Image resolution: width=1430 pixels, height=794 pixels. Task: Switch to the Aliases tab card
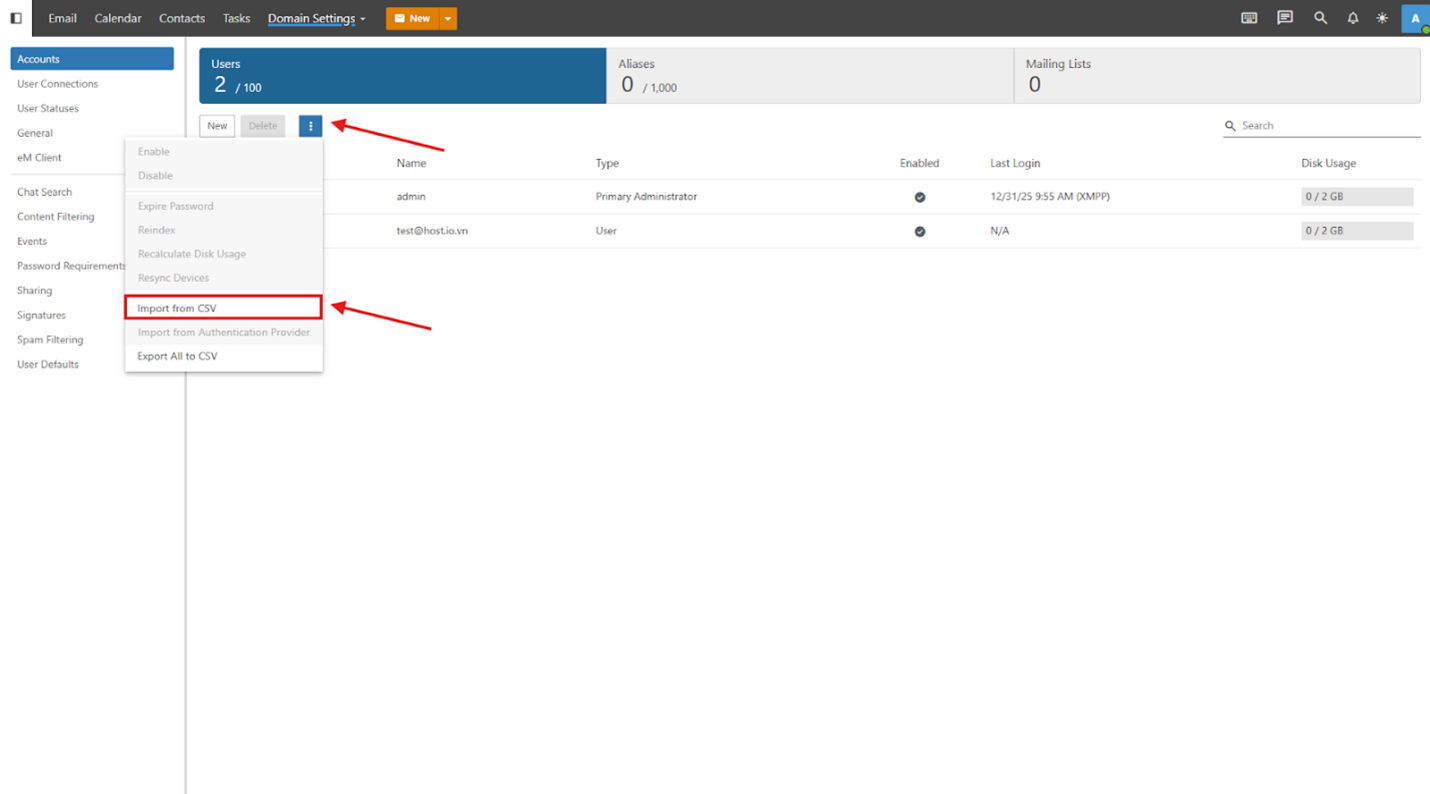[x=810, y=76]
